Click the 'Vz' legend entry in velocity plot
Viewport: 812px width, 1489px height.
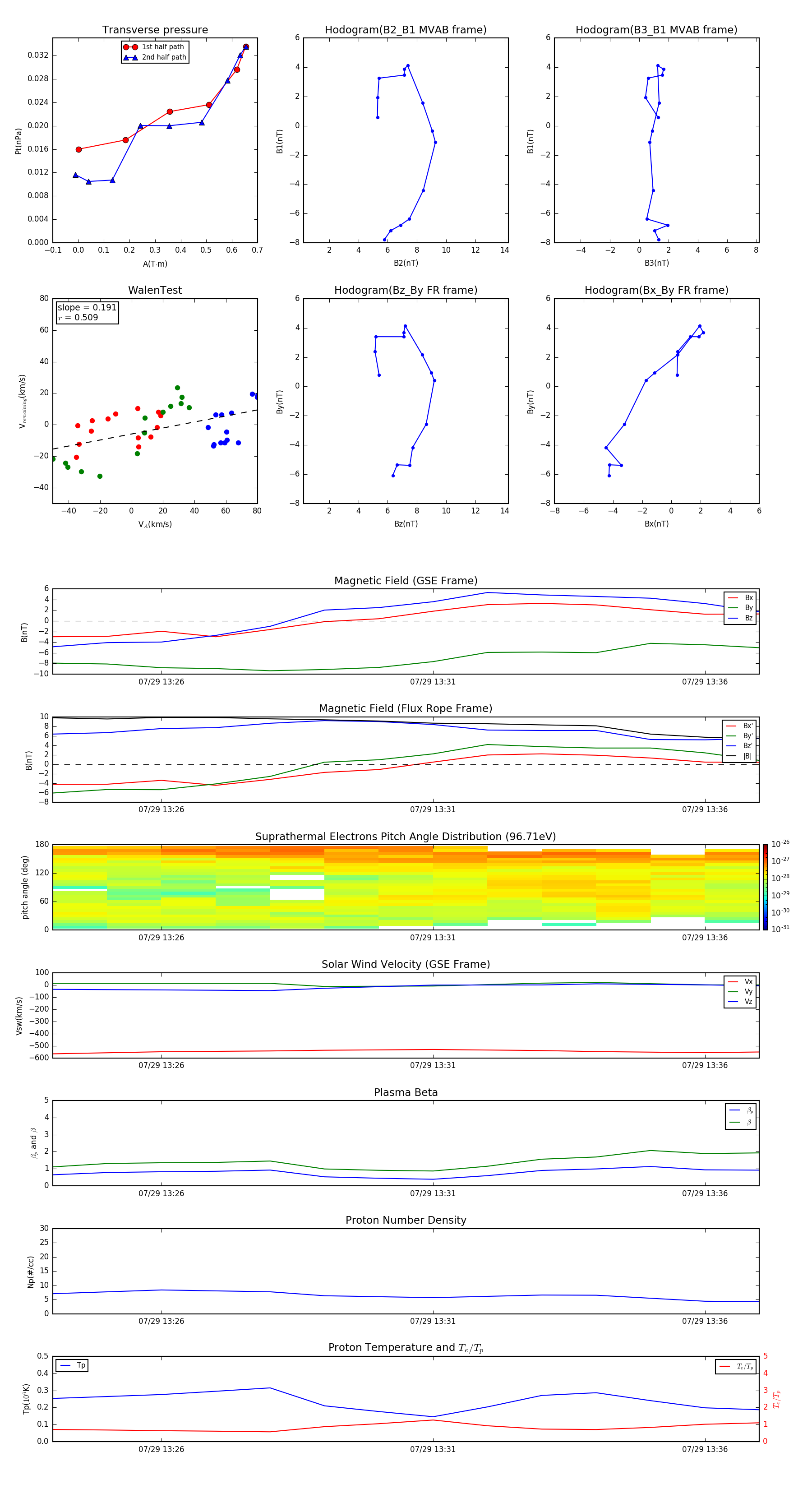pyautogui.click(x=740, y=1002)
